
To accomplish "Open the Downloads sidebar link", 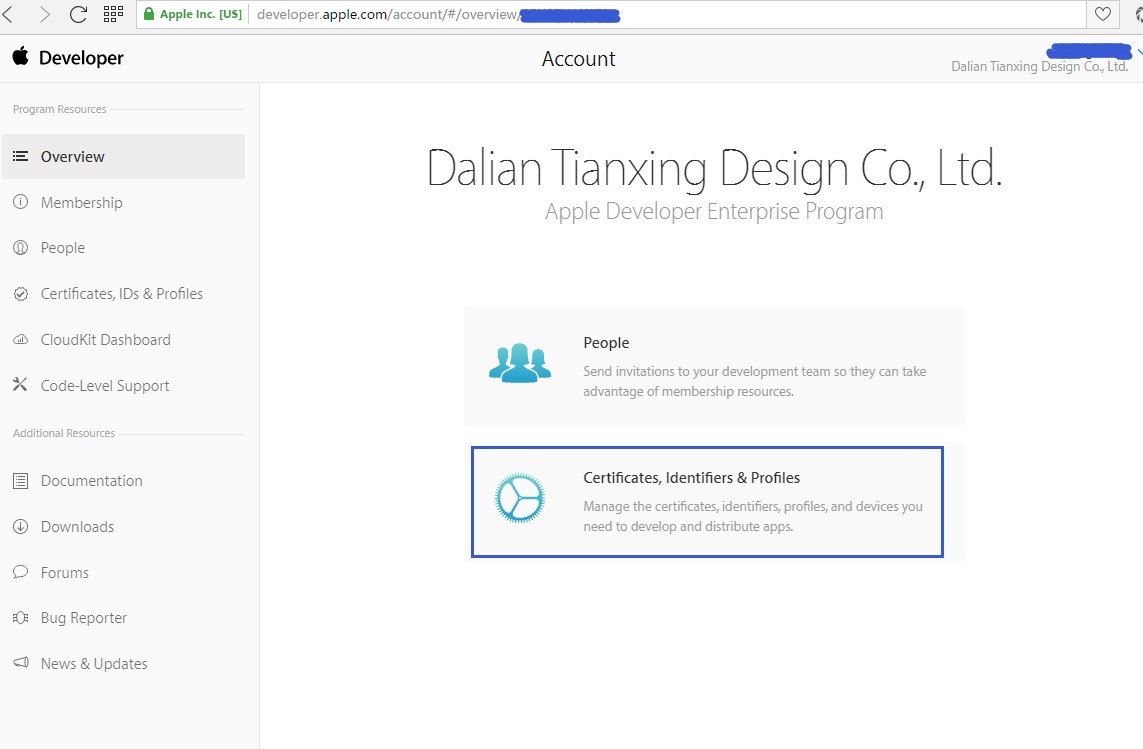I will point(77,527).
